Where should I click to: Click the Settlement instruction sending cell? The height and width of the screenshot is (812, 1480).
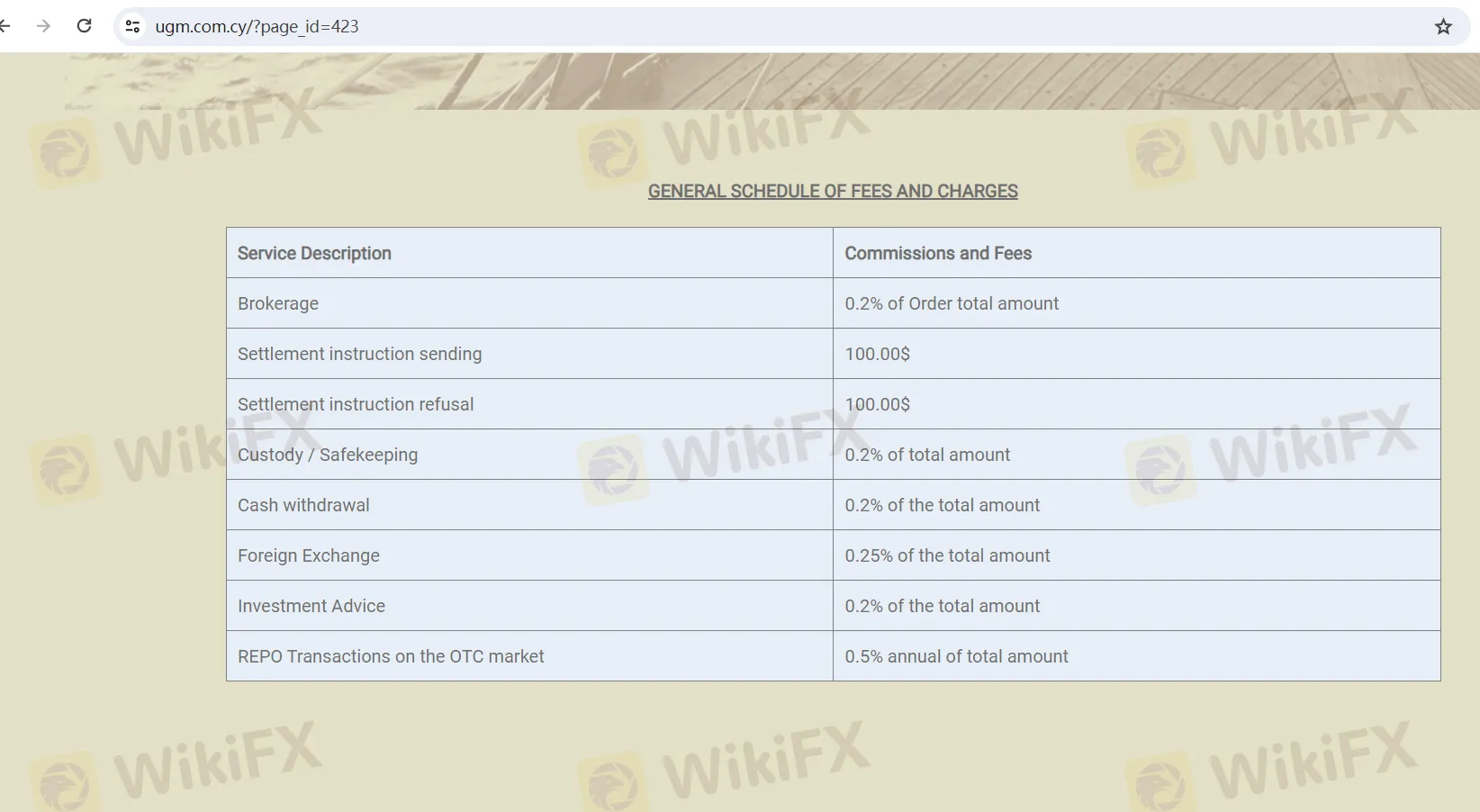click(359, 354)
